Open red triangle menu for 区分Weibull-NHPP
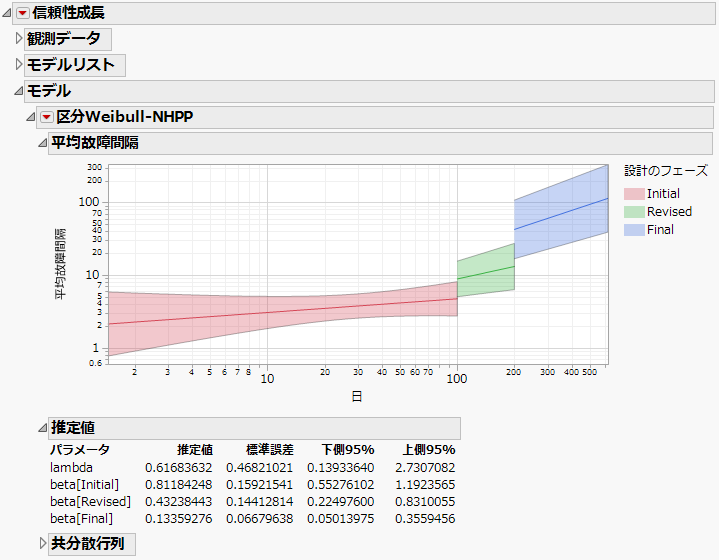Viewport: 719px width, 560px height. [x=46, y=117]
